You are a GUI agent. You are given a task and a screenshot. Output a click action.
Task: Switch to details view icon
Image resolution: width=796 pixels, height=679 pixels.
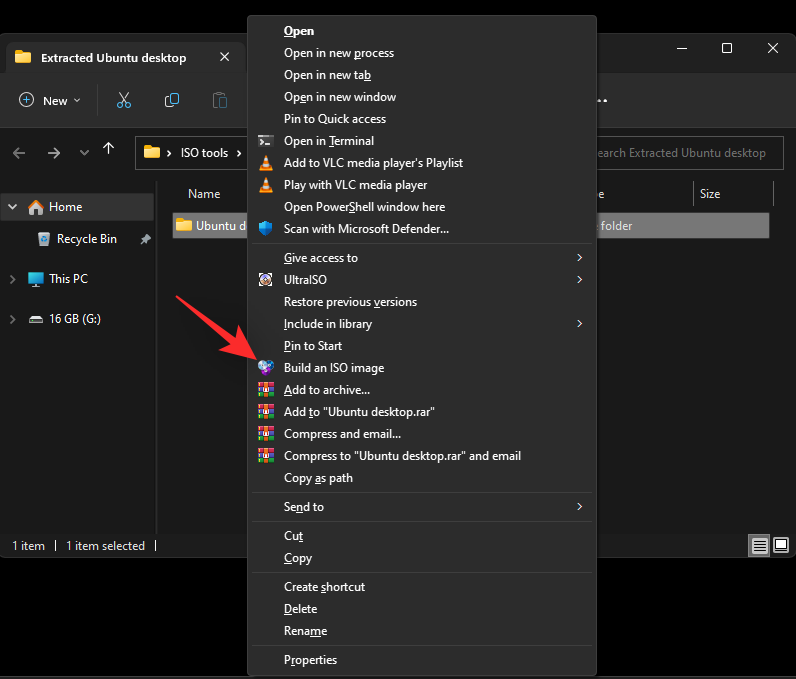coord(759,546)
